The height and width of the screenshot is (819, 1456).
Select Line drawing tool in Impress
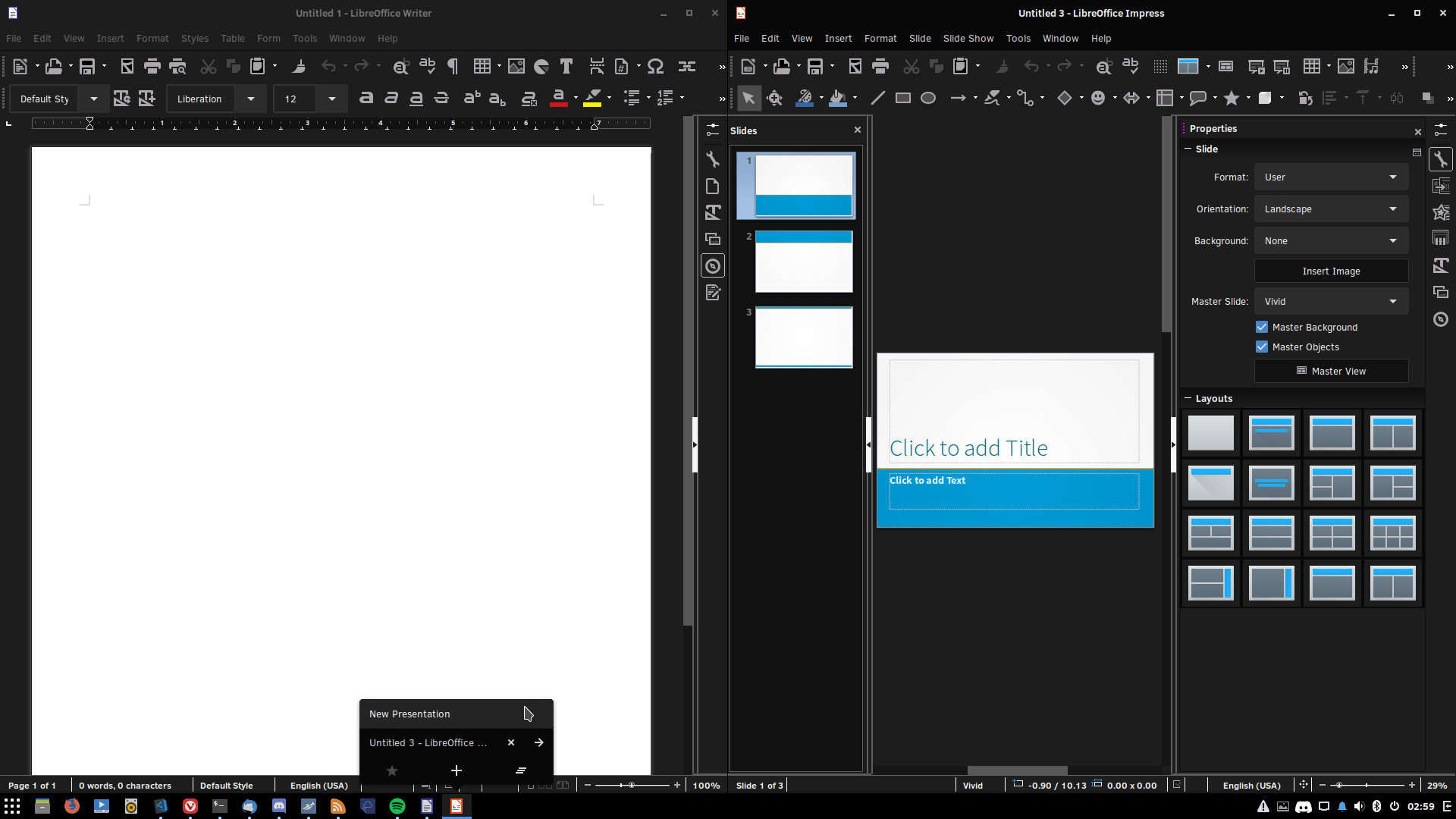[877, 98]
